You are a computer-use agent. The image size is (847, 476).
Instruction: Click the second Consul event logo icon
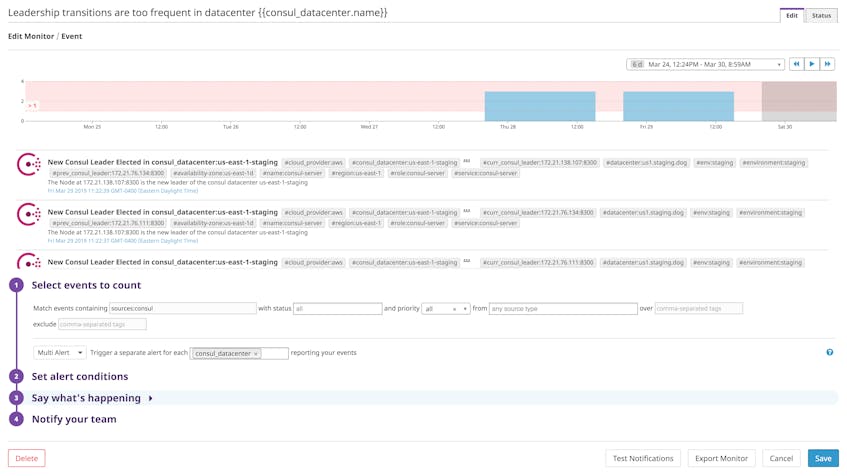point(30,215)
